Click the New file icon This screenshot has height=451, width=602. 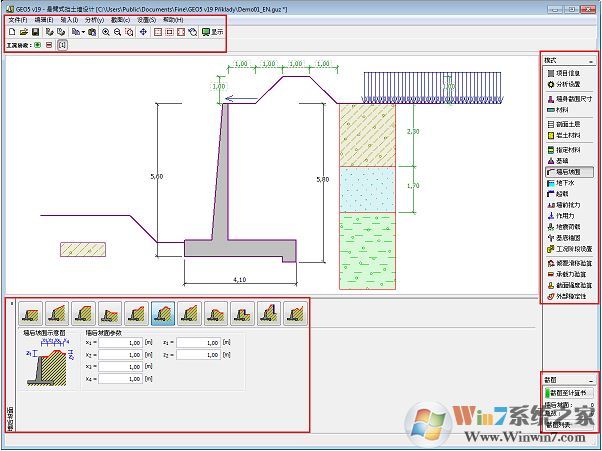(x=10, y=32)
